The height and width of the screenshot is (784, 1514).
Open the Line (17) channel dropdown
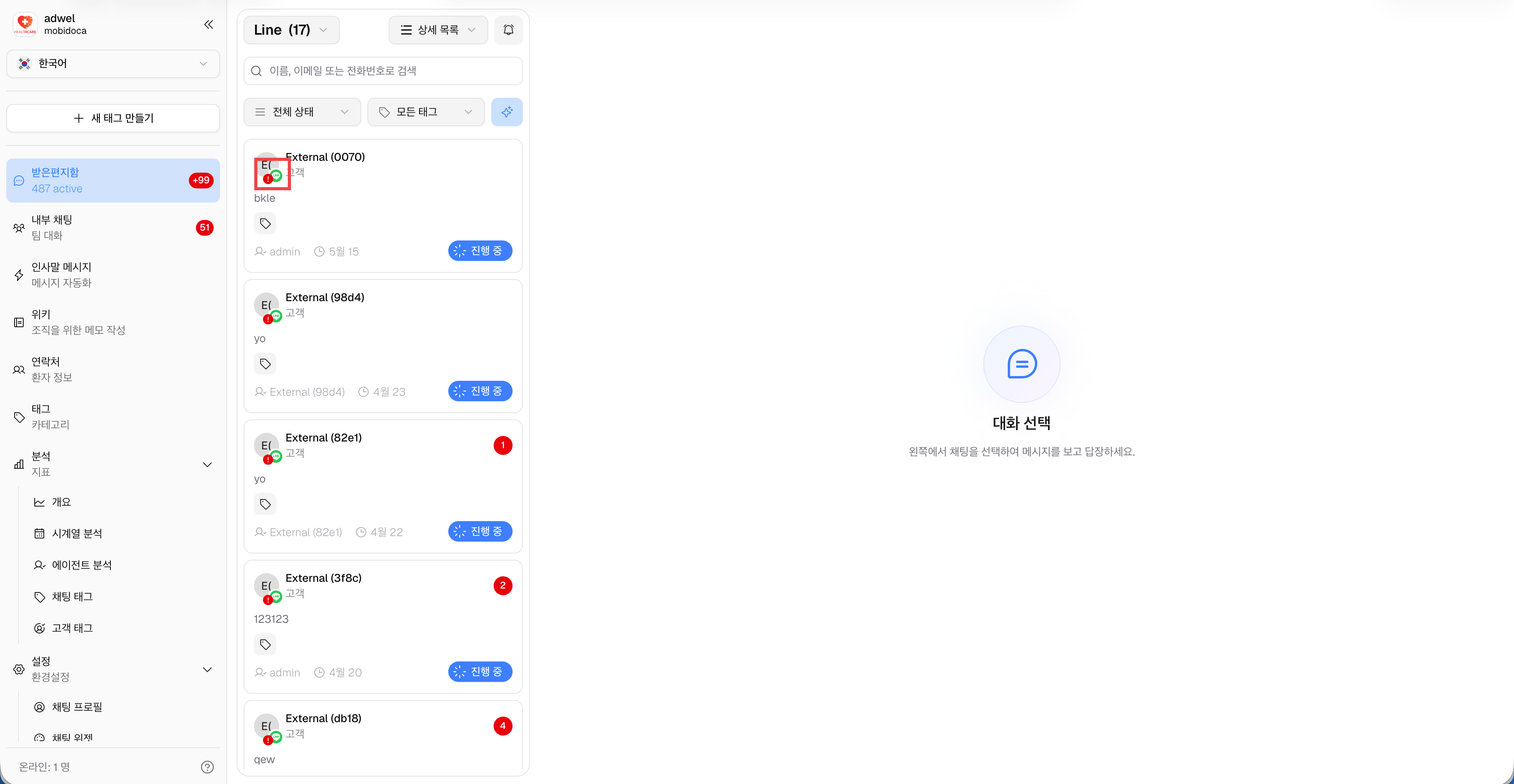(291, 30)
